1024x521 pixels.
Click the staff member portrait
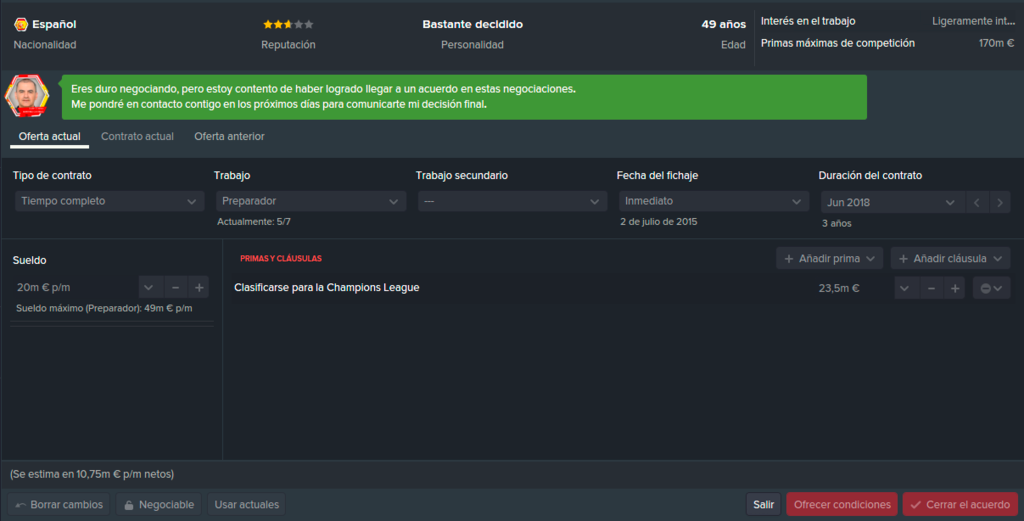point(27,96)
